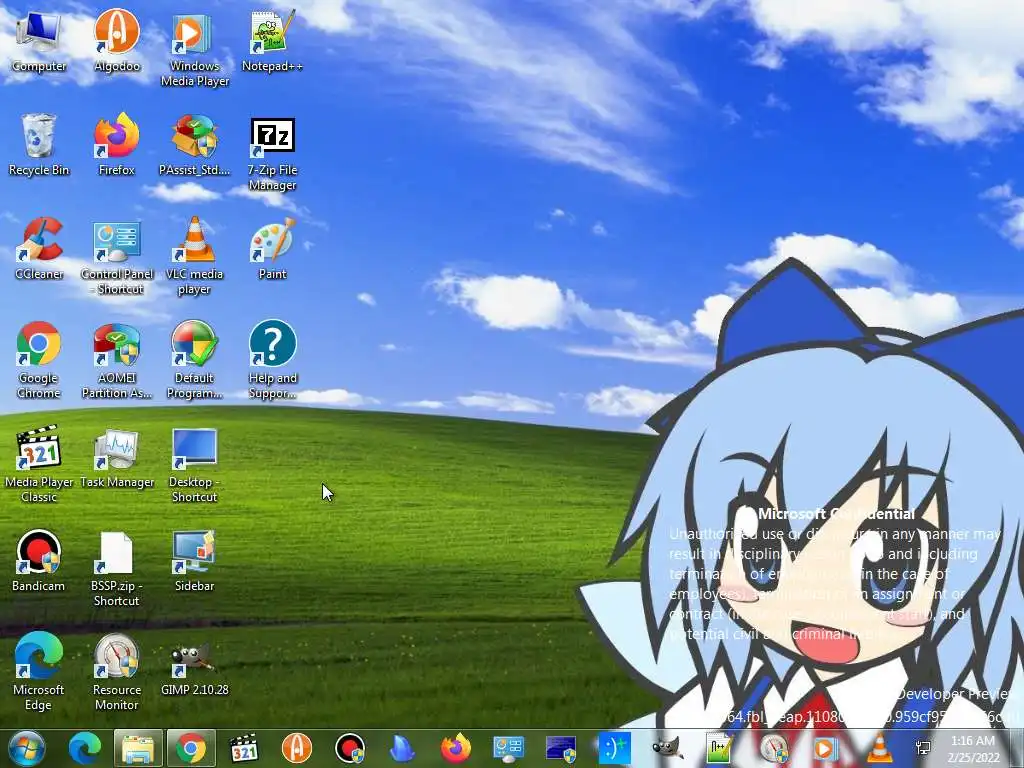The image size is (1024, 768).
Task: Open the Default Programs shortcut
Action: (195, 360)
